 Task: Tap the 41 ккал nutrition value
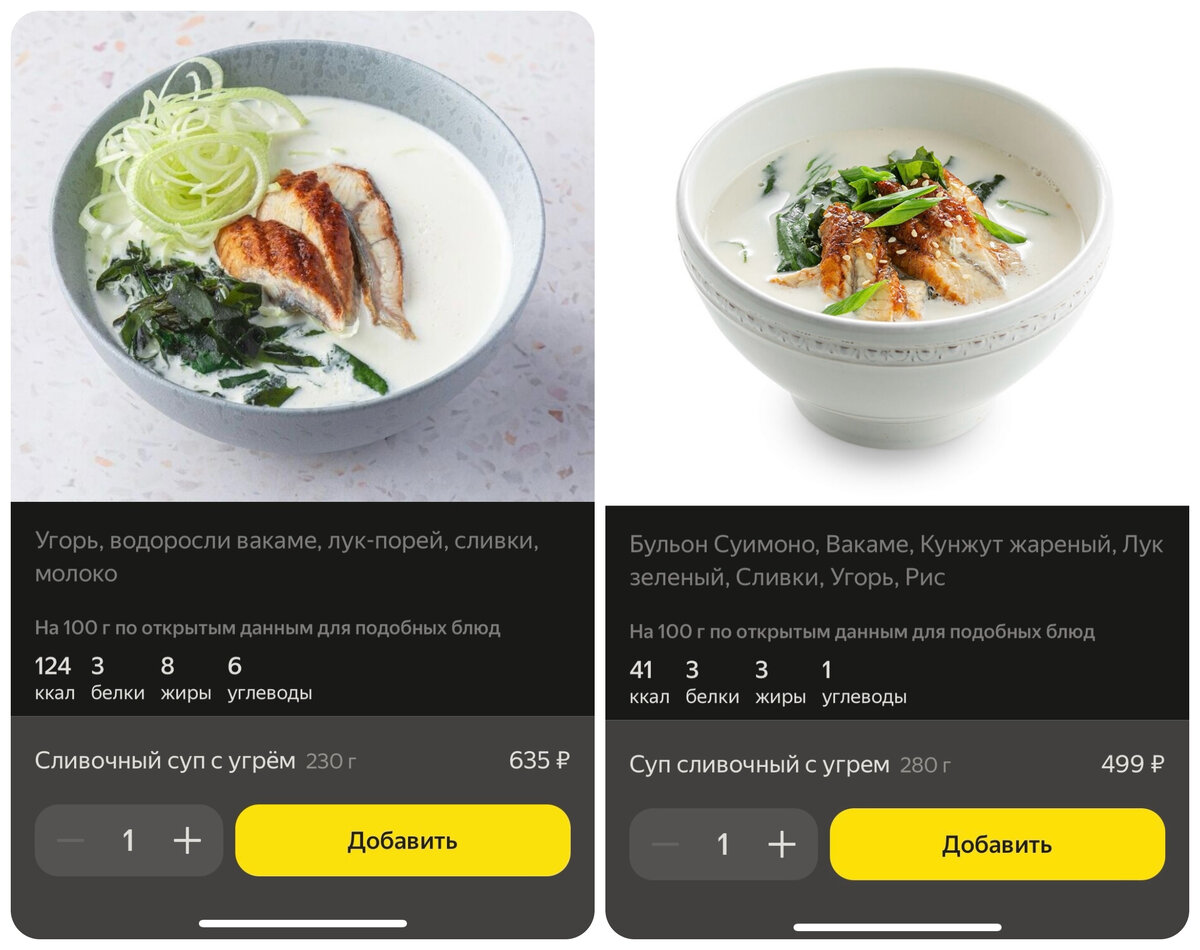(x=649, y=682)
